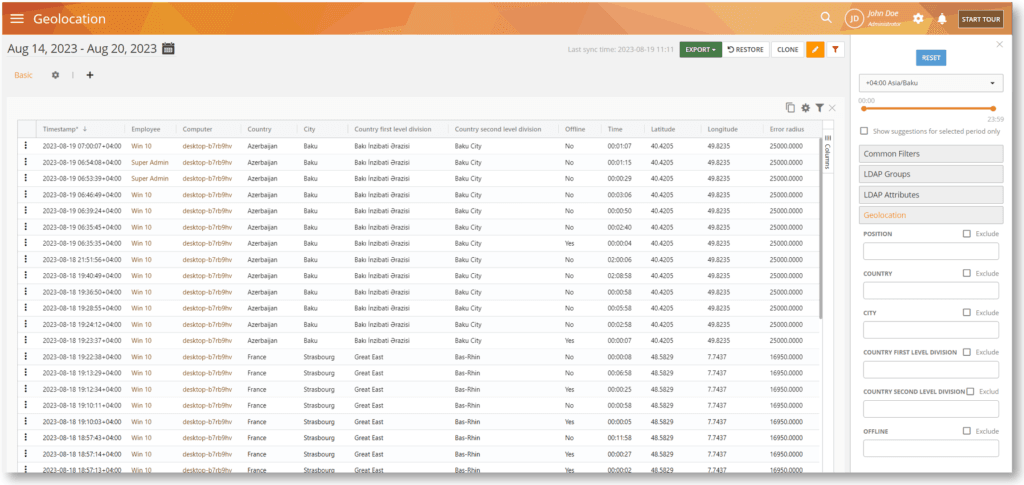Click the grid widget filter funnel
1024x485 pixels.
click(x=819, y=108)
